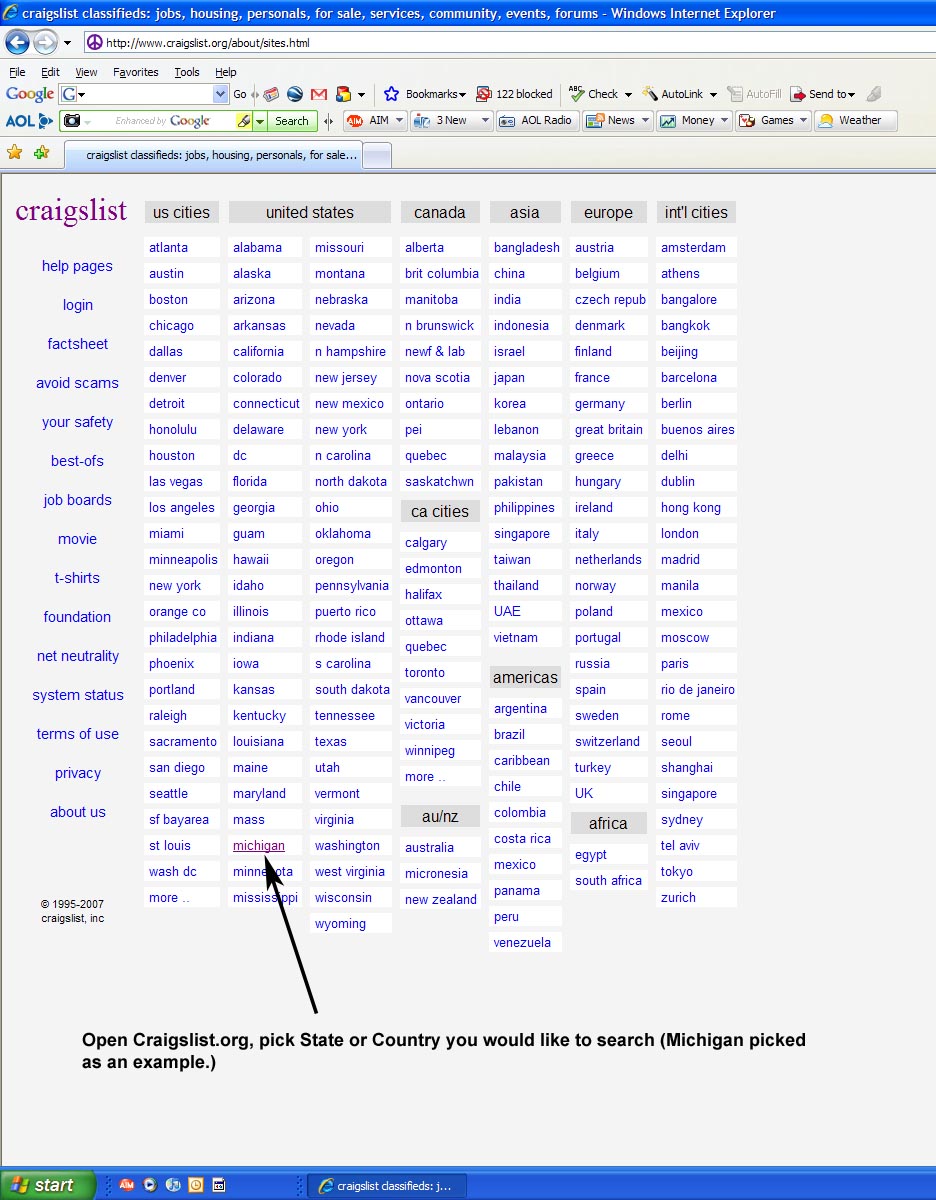Click the Google toolbar Go button
The height and width of the screenshot is (1200, 936).
240,94
